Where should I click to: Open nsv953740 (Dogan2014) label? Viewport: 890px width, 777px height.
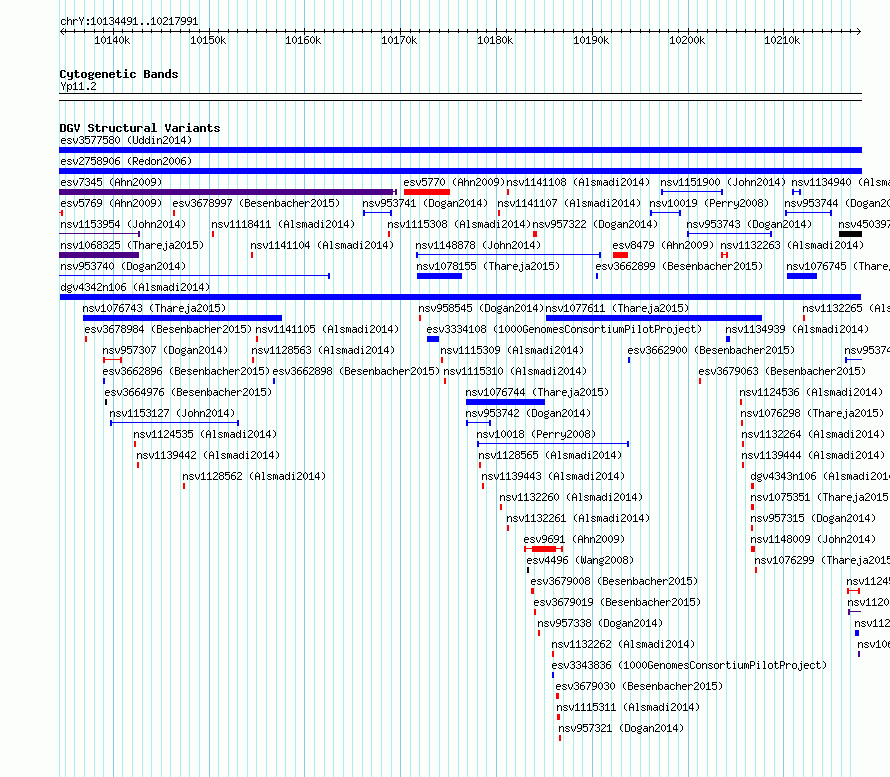pyautogui.click(x=123, y=266)
